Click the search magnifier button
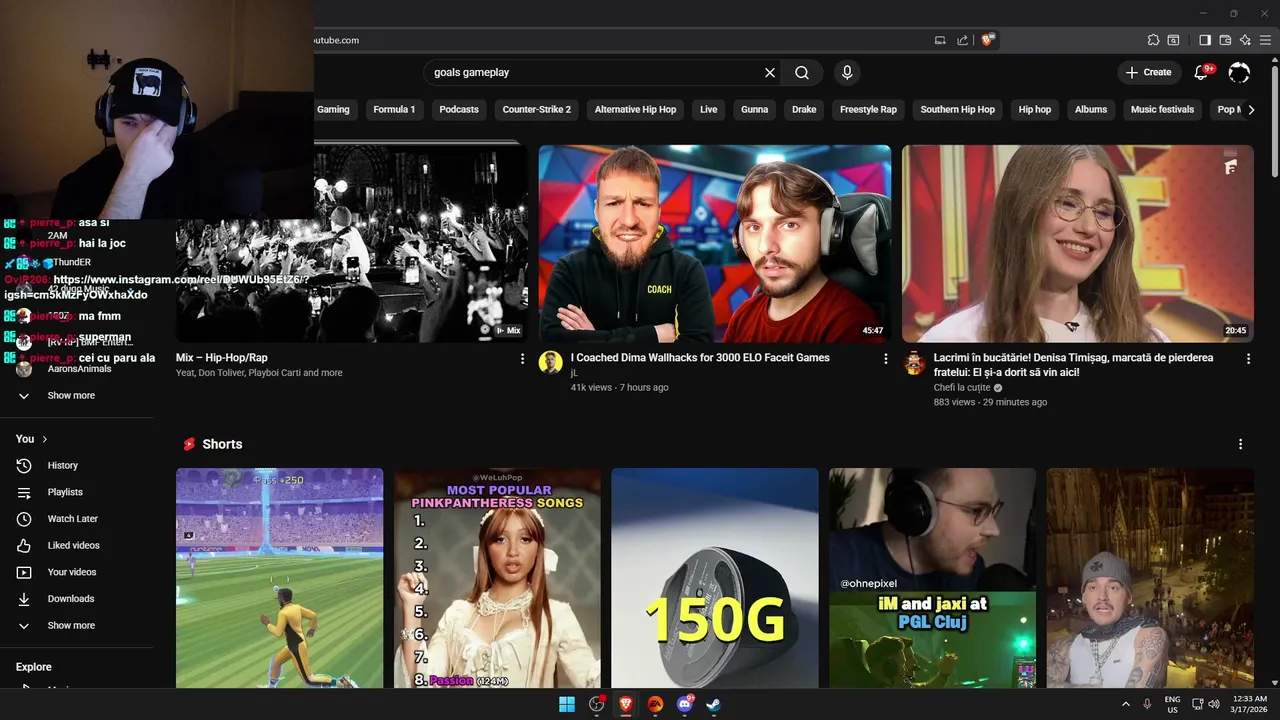The image size is (1280, 720). pyautogui.click(x=802, y=72)
